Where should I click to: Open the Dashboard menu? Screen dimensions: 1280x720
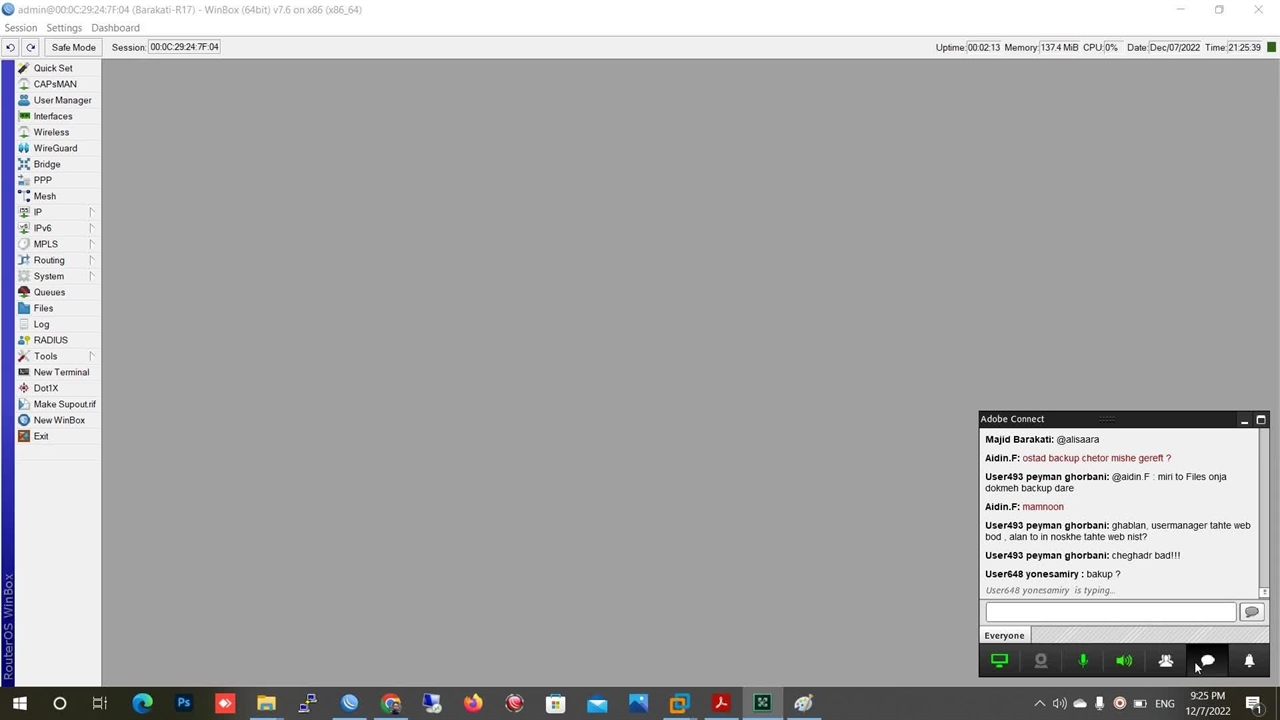pos(115,28)
